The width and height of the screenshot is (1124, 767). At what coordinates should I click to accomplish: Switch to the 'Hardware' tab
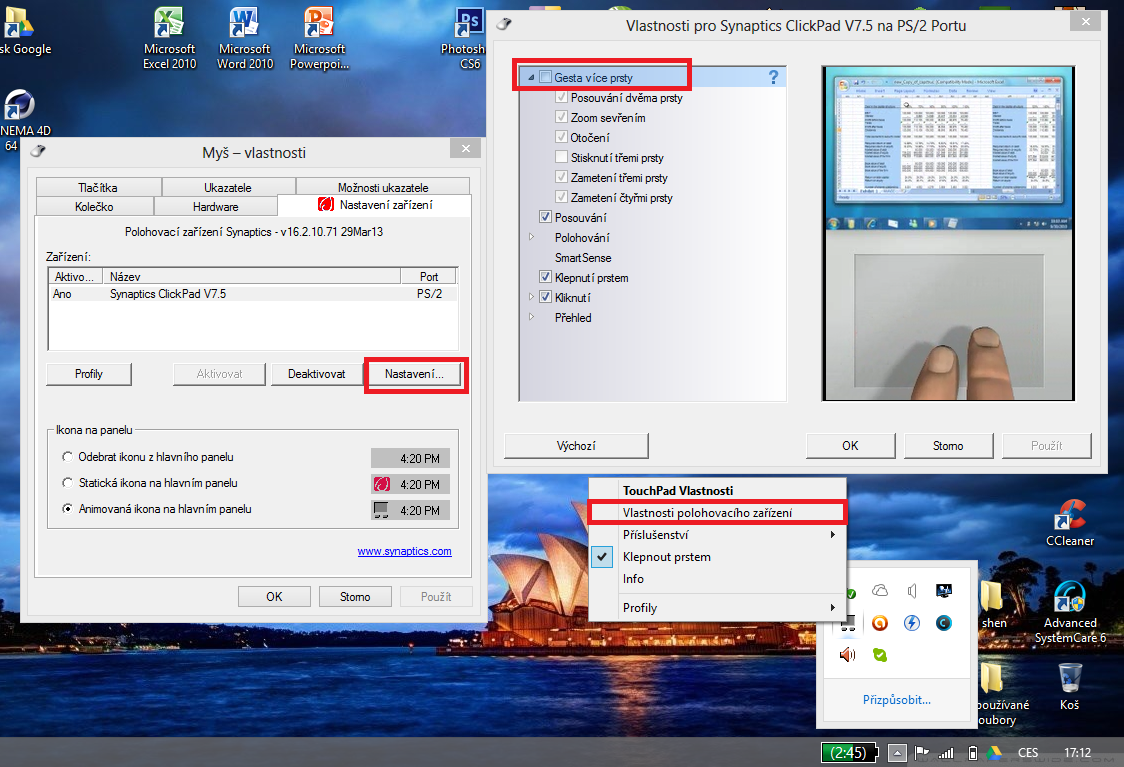[x=215, y=206]
